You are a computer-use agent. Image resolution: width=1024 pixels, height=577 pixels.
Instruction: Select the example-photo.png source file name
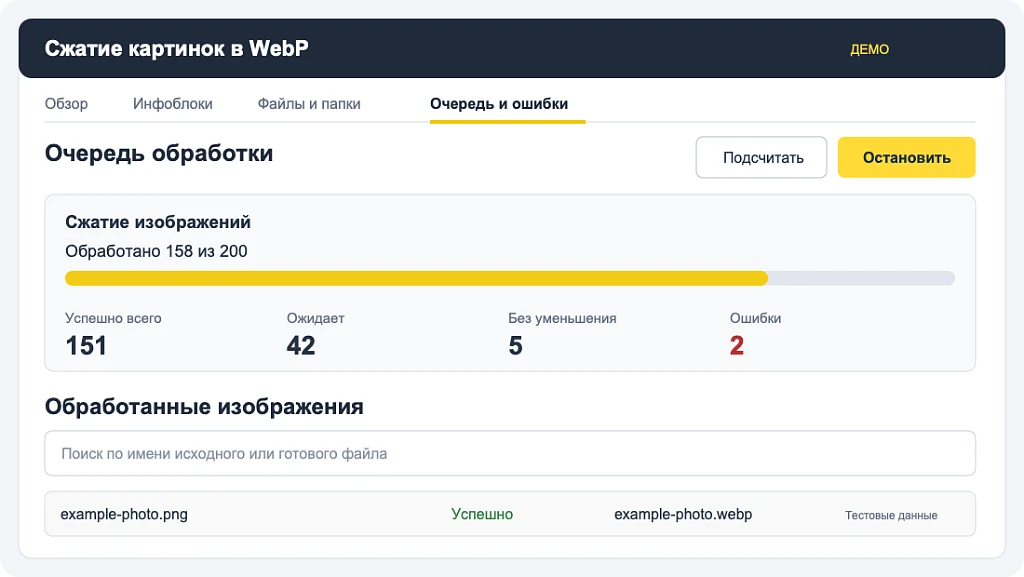[124, 514]
